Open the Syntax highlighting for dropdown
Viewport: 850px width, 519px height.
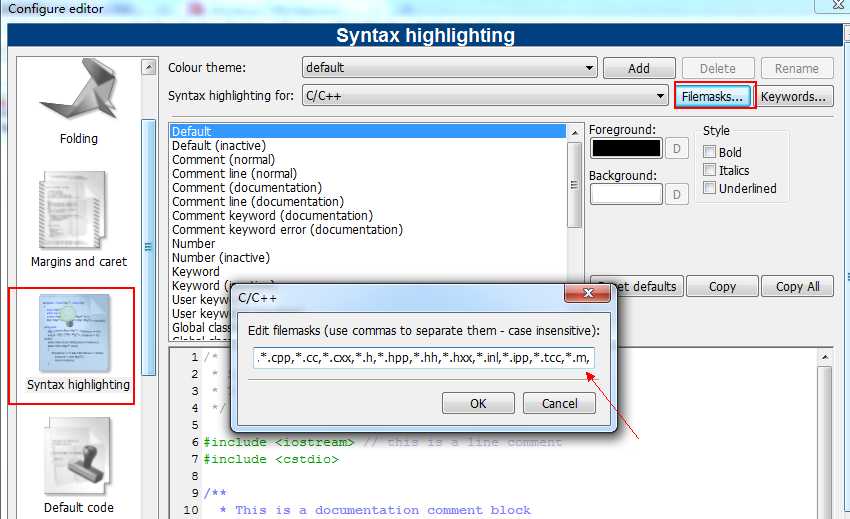click(485, 96)
